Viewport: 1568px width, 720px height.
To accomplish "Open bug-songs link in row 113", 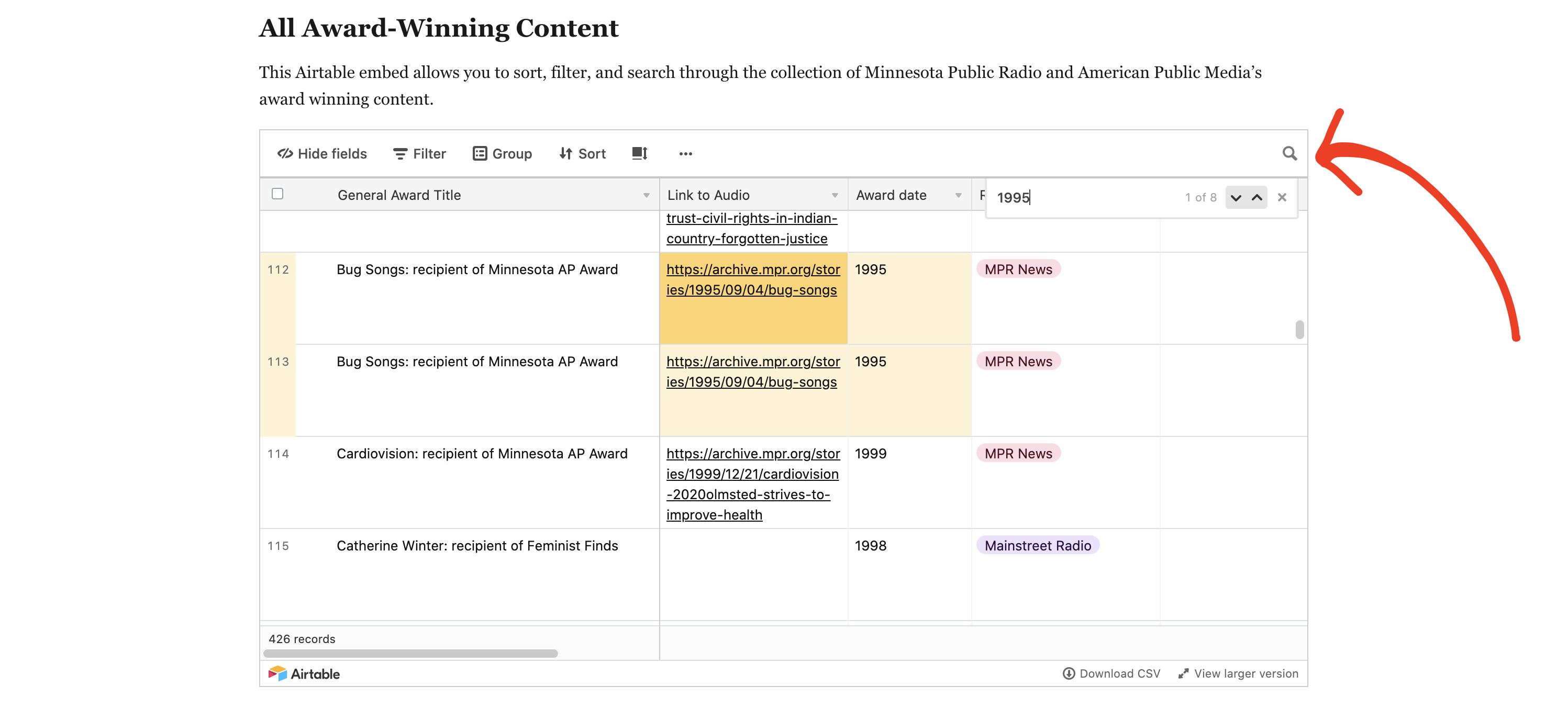I will point(753,372).
